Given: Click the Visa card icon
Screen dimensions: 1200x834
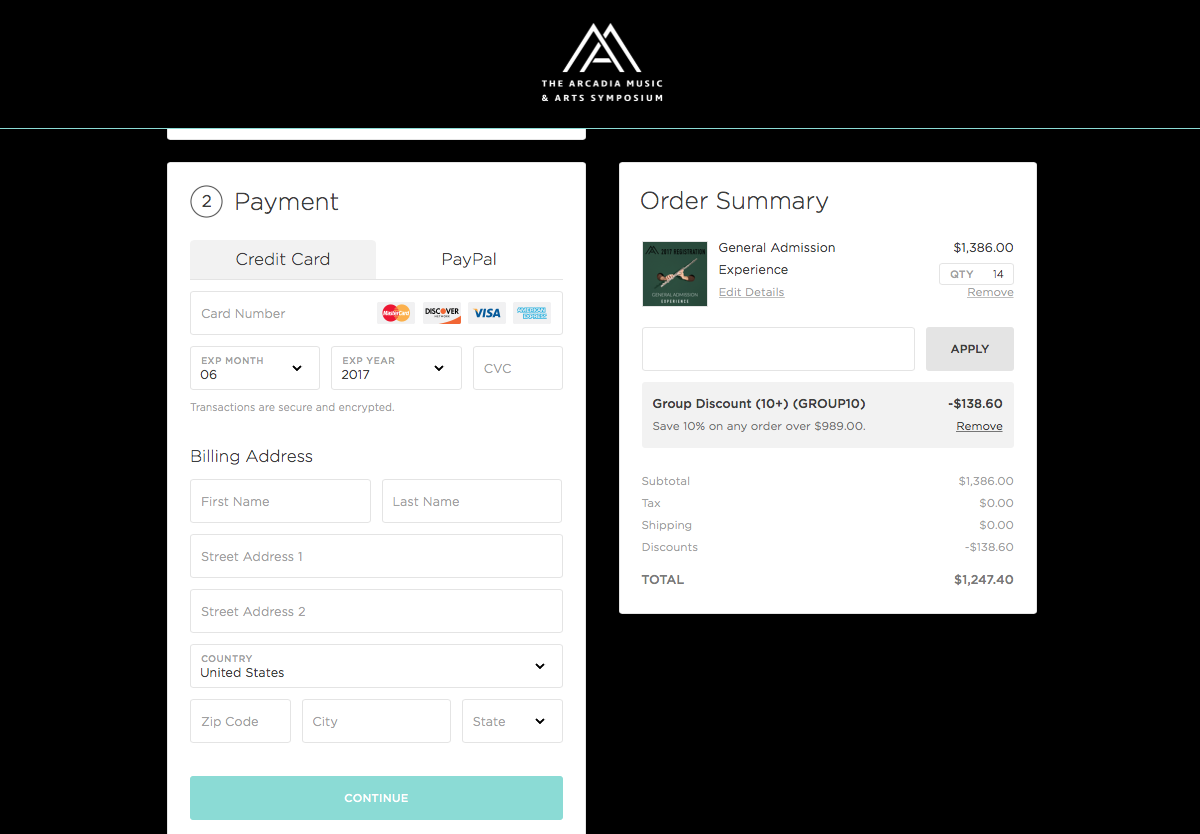Looking at the screenshot, I should [x=487, y=313].
